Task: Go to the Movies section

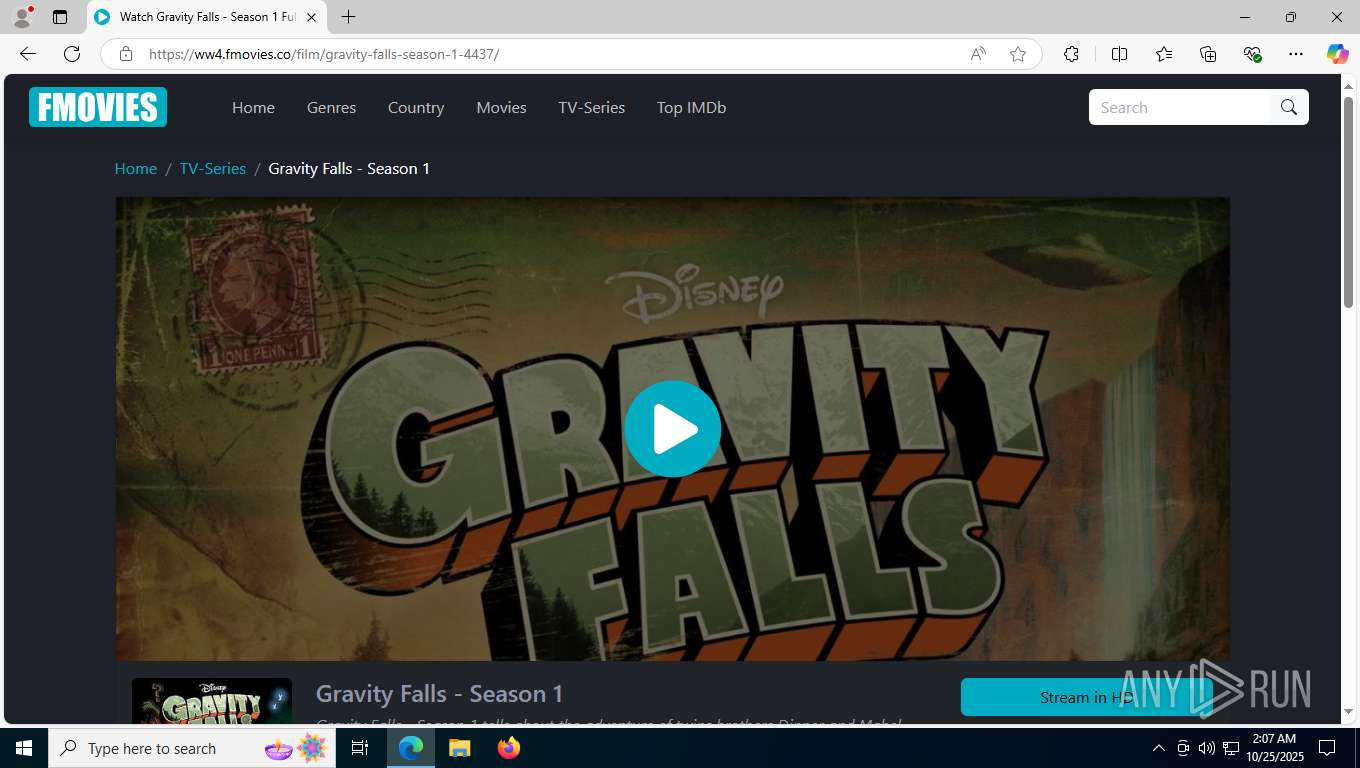Action: tap(501, 107)
